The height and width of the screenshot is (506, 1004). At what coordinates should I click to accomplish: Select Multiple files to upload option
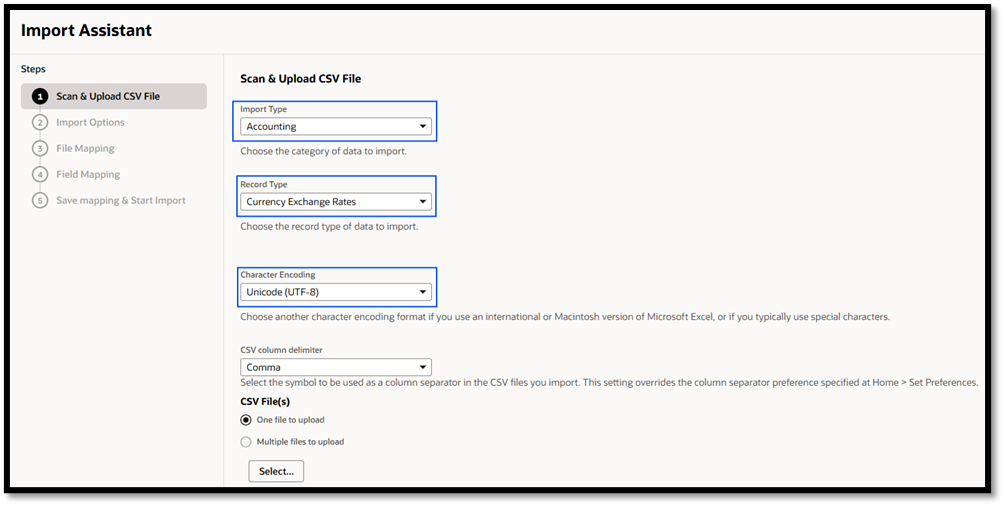point(246,442)
